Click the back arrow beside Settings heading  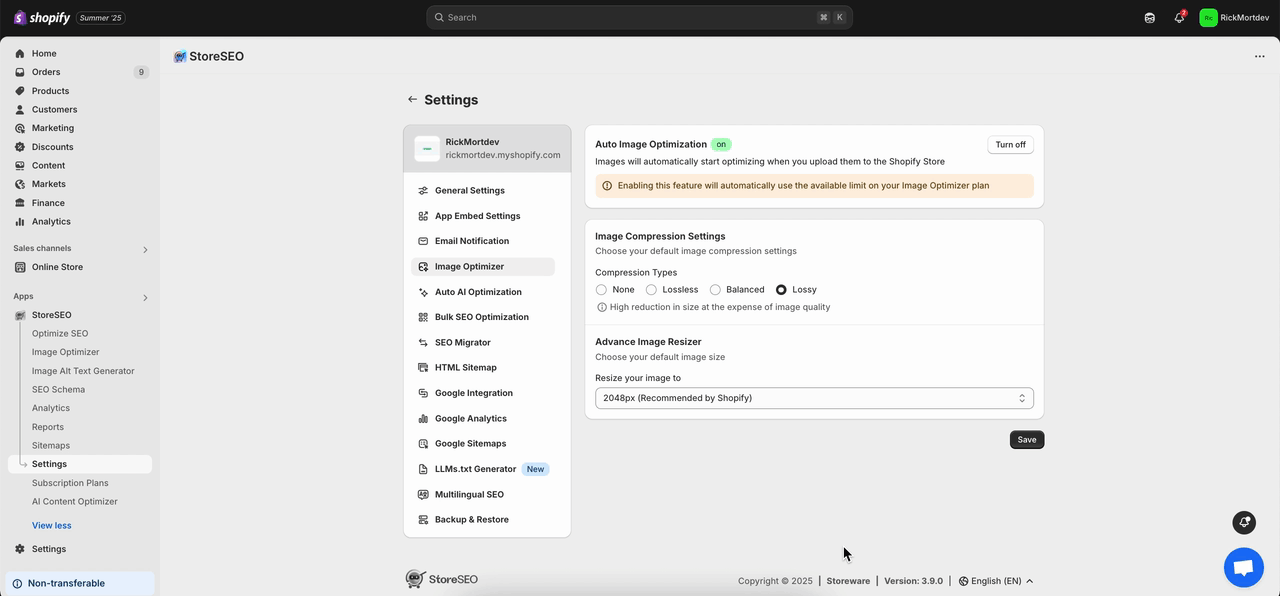point(412,100)
